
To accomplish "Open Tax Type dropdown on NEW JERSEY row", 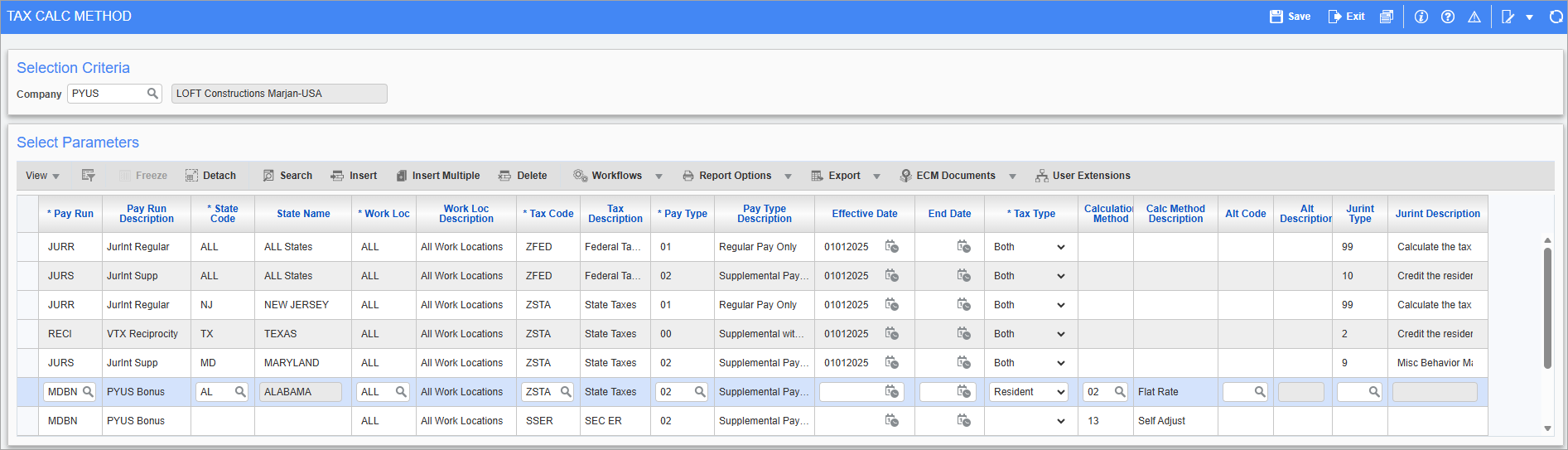I will [x=1028, y=305].
